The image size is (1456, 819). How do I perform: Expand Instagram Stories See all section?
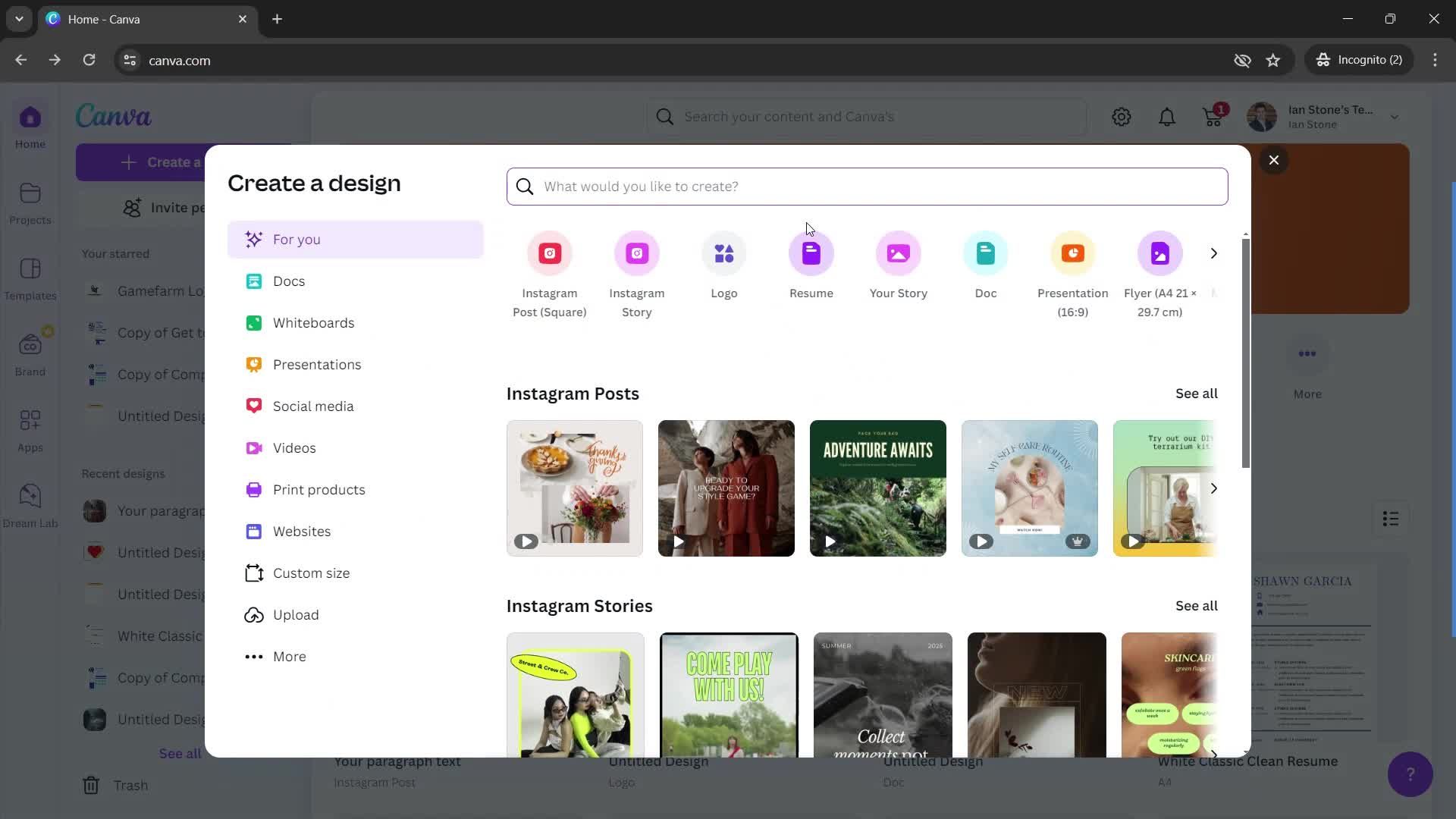pos(1197,605)
